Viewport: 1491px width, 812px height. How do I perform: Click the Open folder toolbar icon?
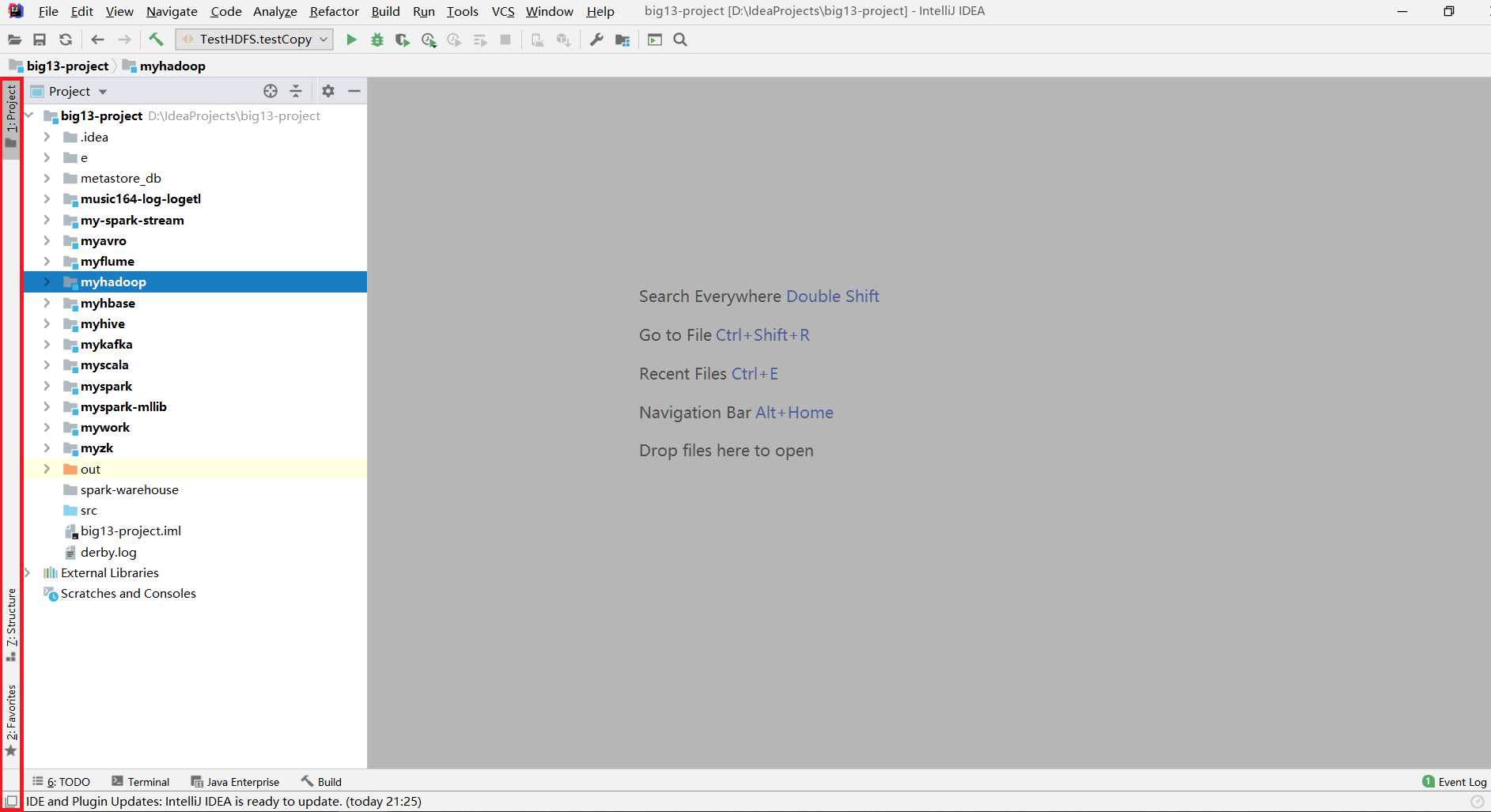[x=14, y=40]
